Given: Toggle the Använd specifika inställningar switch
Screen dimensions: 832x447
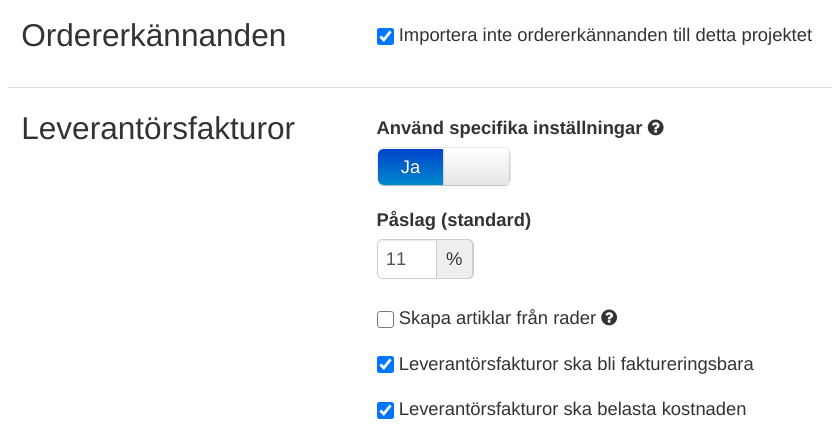Looking at the screenshot, I should (443, 167).
